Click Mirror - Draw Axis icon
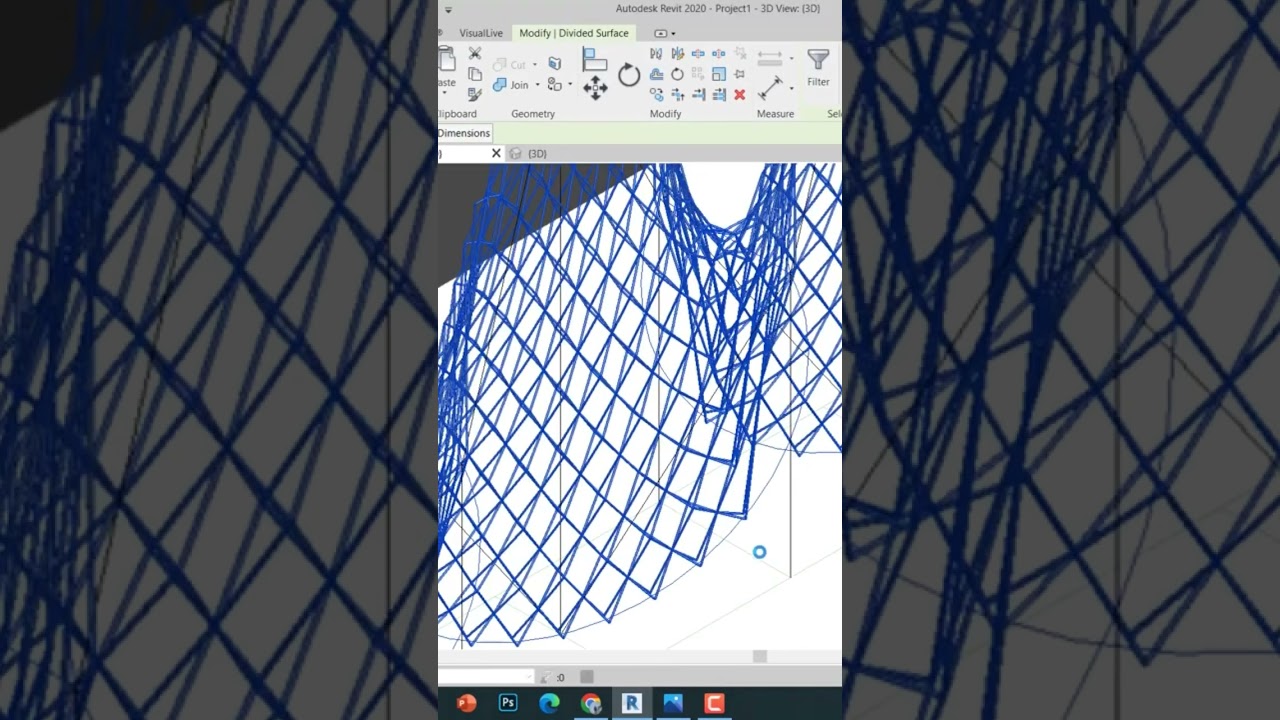The width and height of the screenshot is (1280, 720). 678,53
